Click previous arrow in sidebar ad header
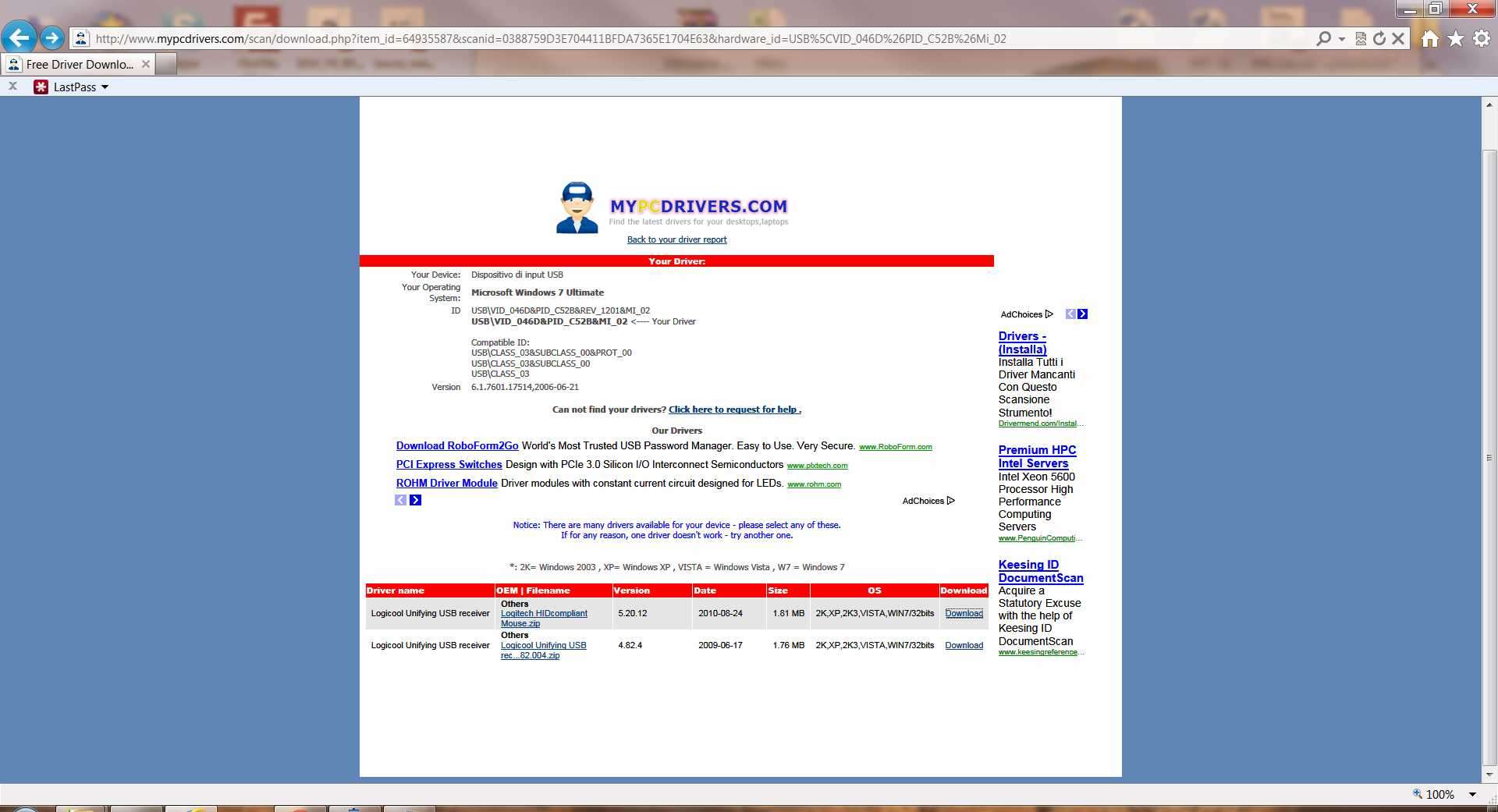 pos(1070,314)
